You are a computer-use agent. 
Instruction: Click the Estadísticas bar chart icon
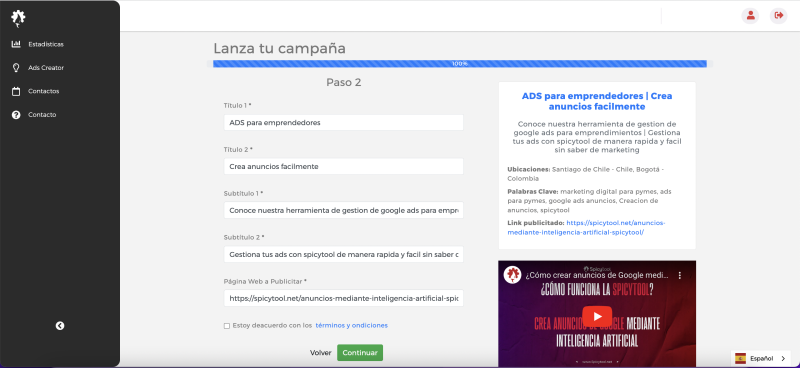coord(16,44)
